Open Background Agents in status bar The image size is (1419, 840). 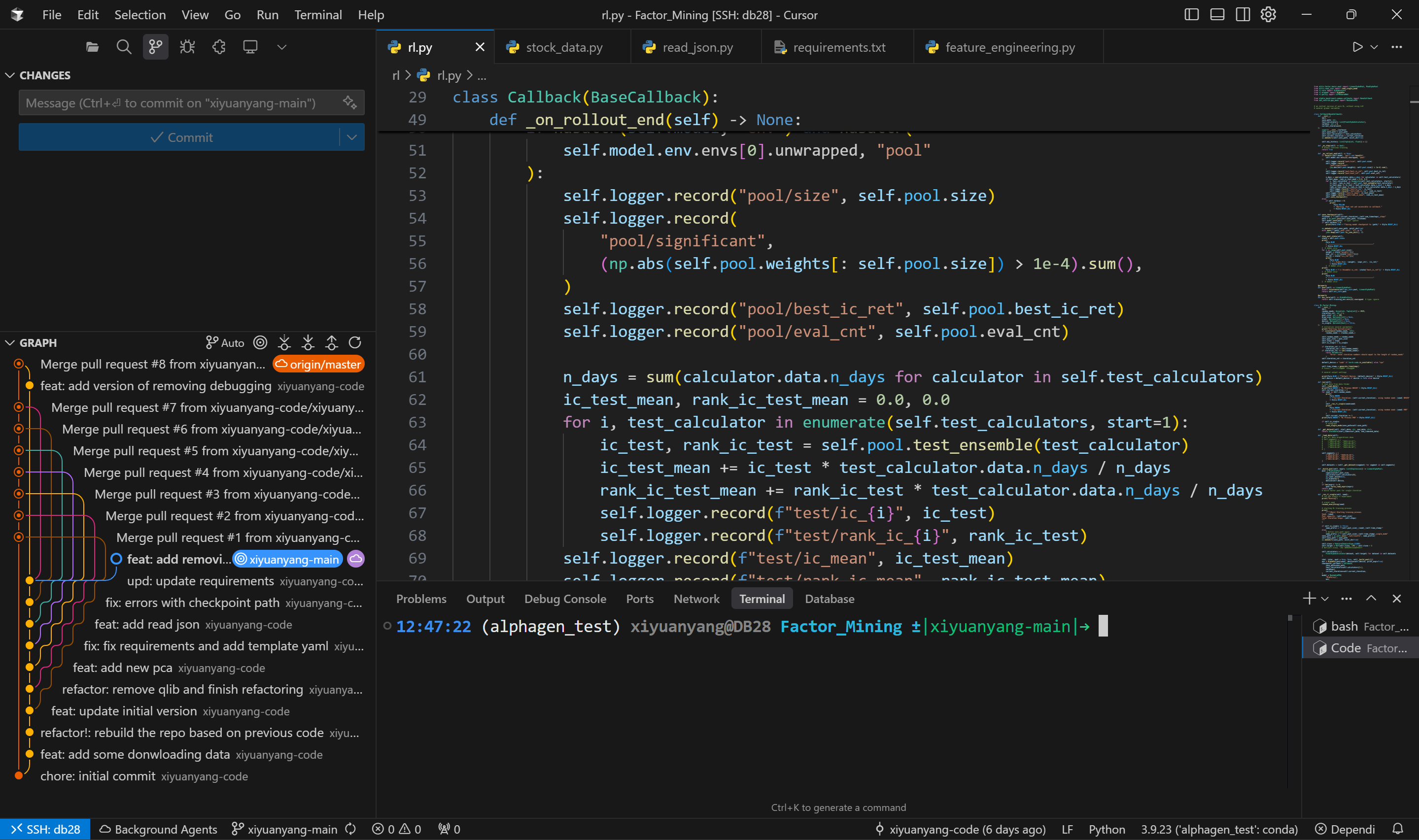click(x=158, y=829)
